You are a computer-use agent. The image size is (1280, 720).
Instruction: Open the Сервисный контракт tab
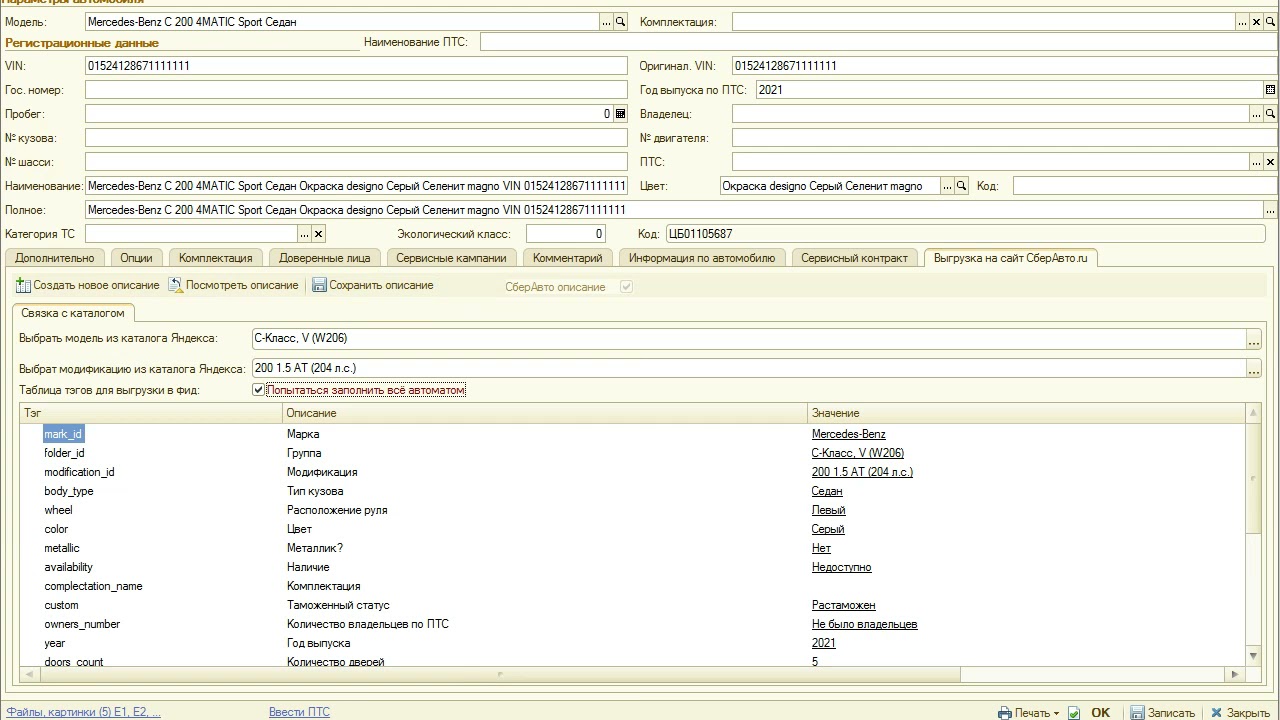(855, 258)
